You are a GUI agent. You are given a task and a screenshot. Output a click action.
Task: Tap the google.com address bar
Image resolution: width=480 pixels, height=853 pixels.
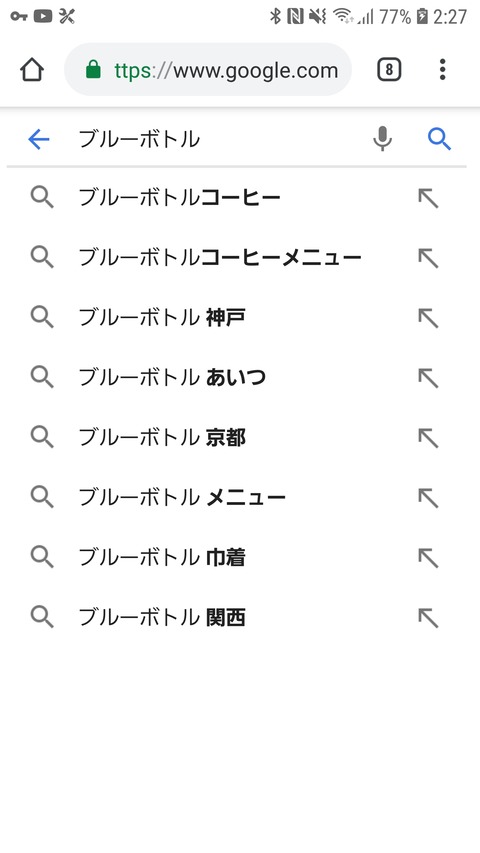(x=208, y=70)
